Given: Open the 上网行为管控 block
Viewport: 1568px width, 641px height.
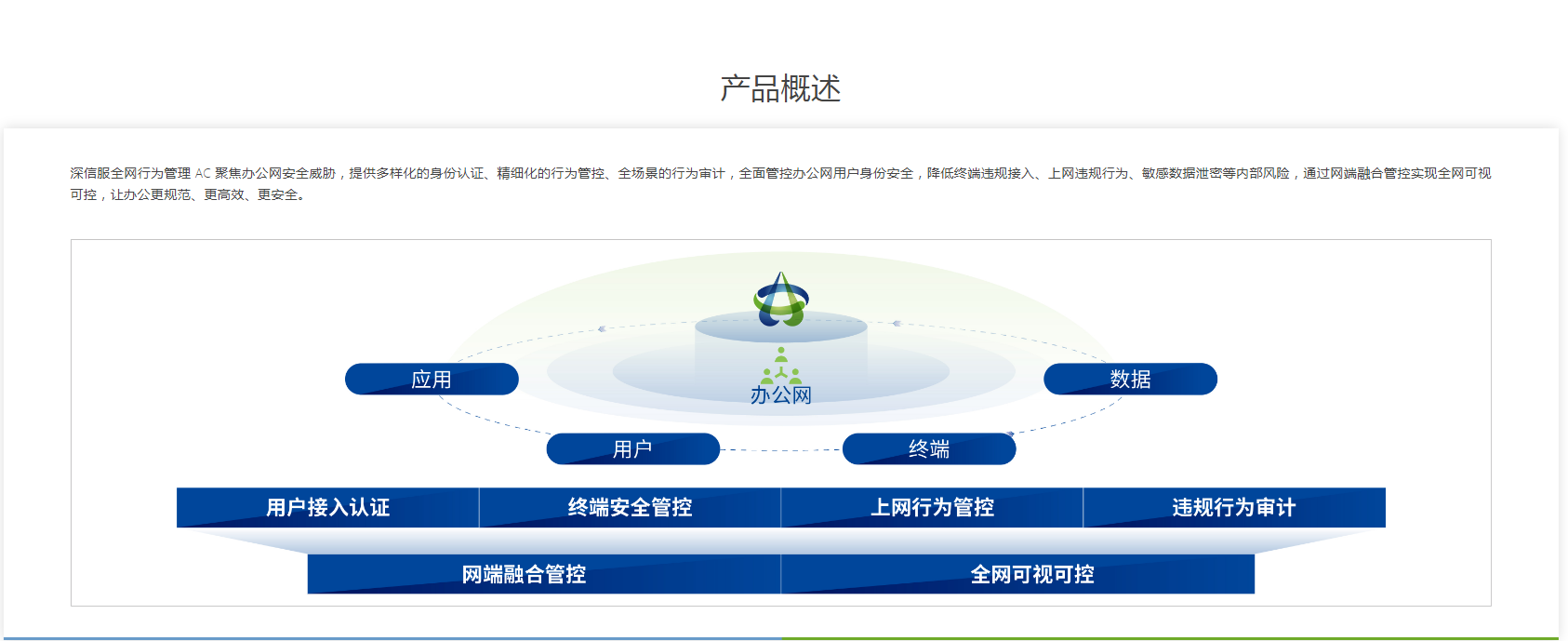Looking at the screenshot, I should click(x=932, y=508).
